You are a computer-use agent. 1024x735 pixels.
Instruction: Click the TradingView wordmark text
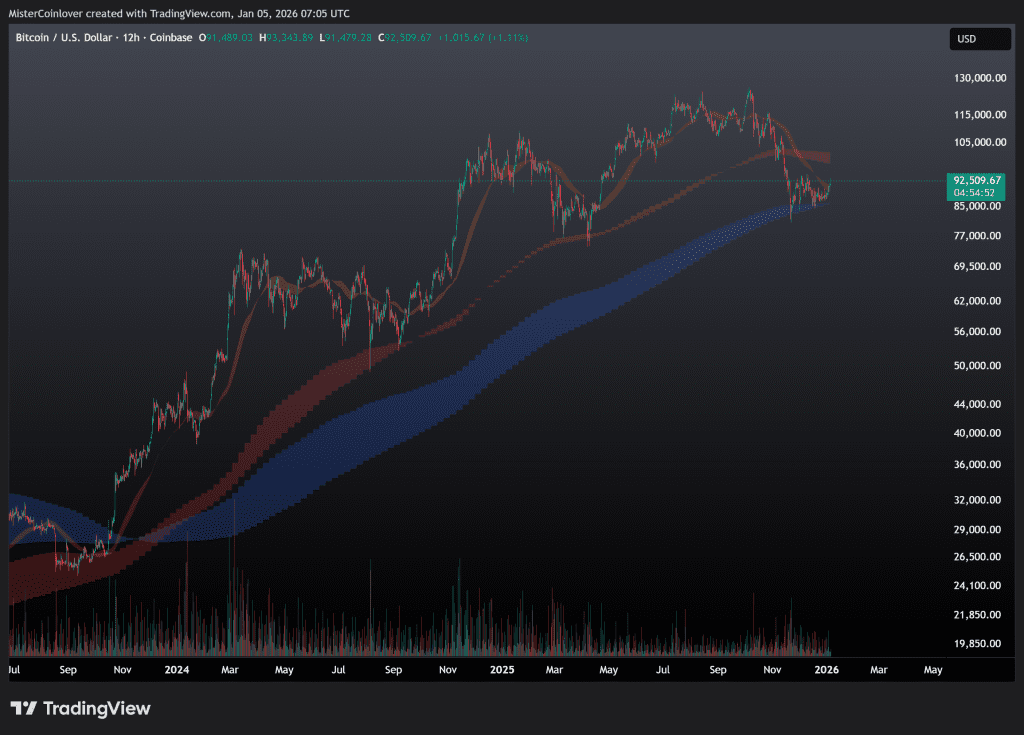[x=97, y=709]
